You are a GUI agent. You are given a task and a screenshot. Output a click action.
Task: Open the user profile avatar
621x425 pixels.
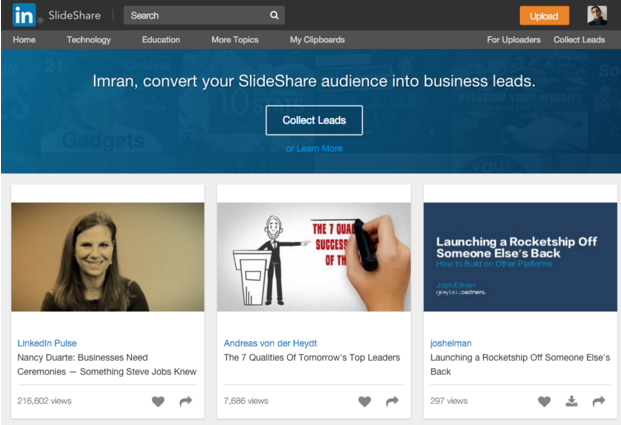tap(596, 15)
